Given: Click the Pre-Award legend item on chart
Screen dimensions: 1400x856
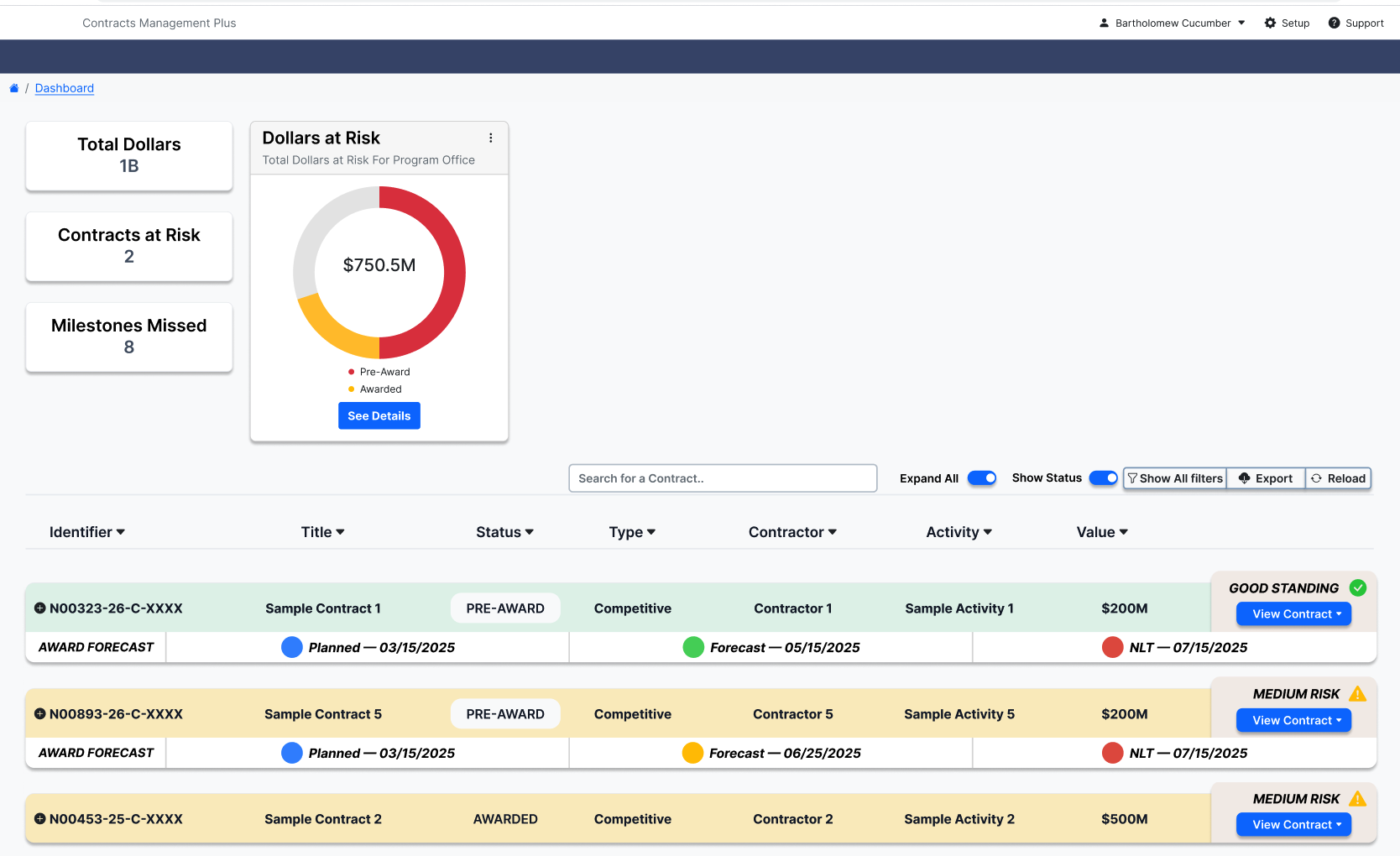Looking at the screenshot, I should click(379, 372).
